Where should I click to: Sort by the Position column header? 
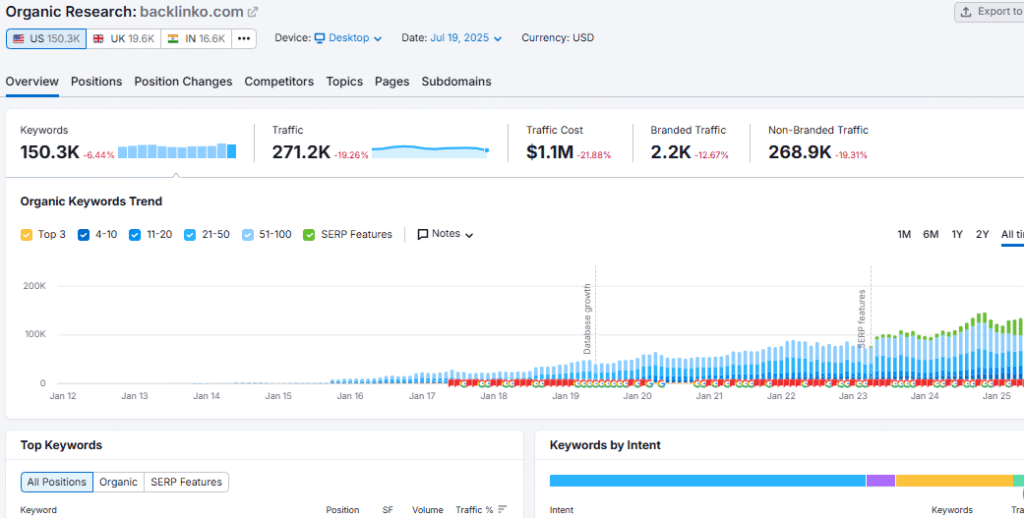click(x=342, y=510)
